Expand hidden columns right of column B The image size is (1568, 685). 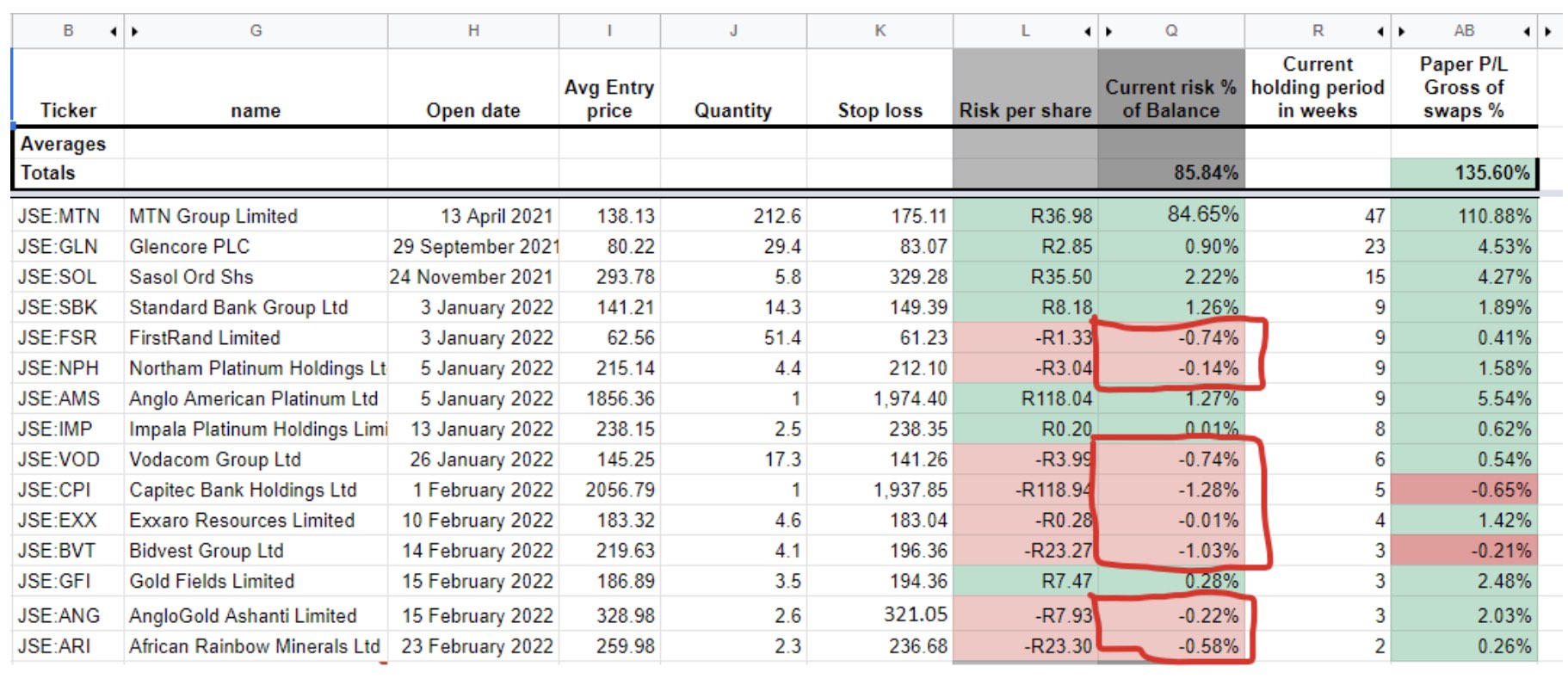[113, 32]
